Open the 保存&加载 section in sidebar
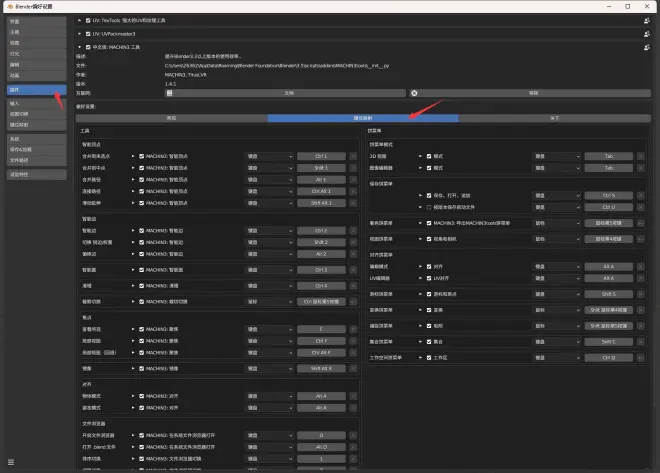Screen dimensions: 660x473 pyautogui.click(x=37, y=150)
